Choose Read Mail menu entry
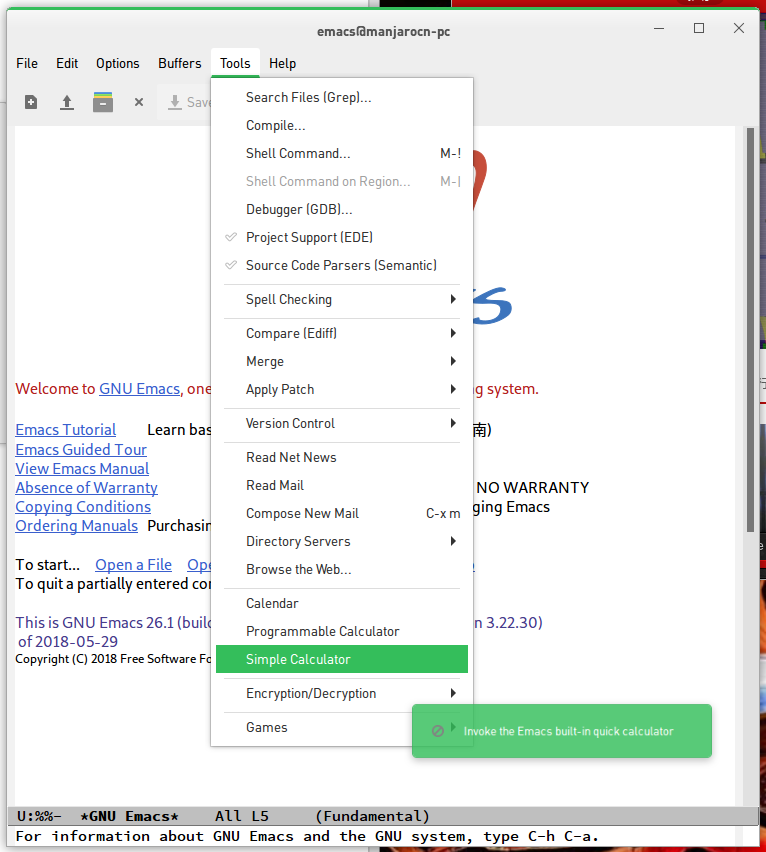766x852 pixels. (342, 486)
